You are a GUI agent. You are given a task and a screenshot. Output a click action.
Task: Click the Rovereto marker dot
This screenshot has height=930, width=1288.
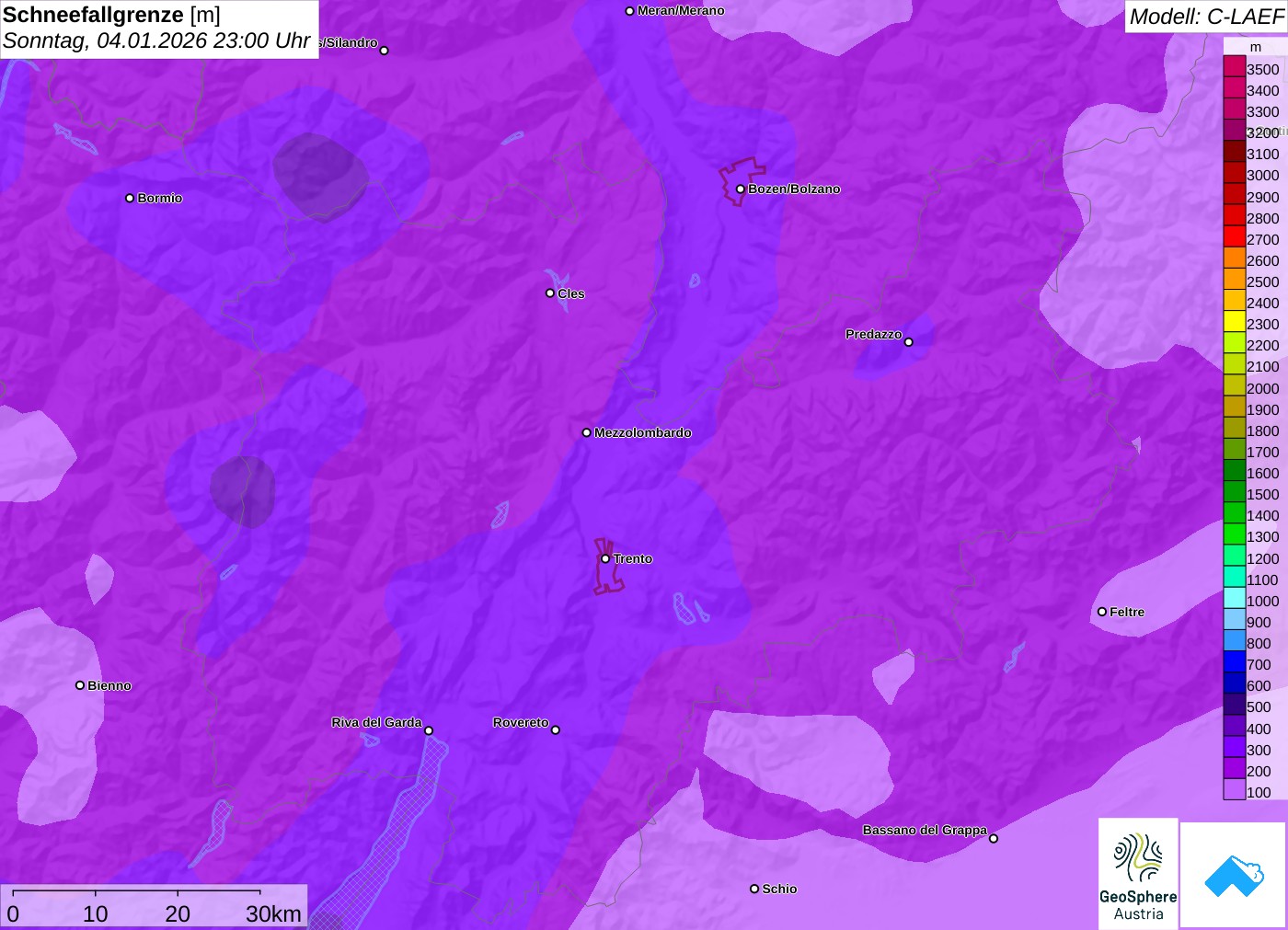click(556, 730)
